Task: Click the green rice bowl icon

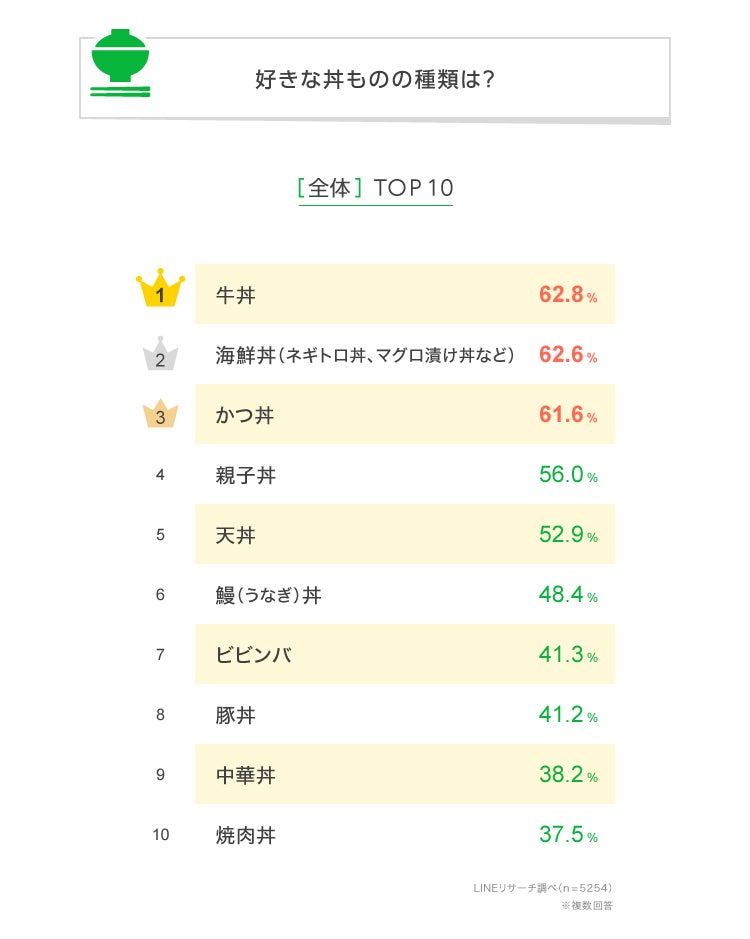Action: (120, 63)
